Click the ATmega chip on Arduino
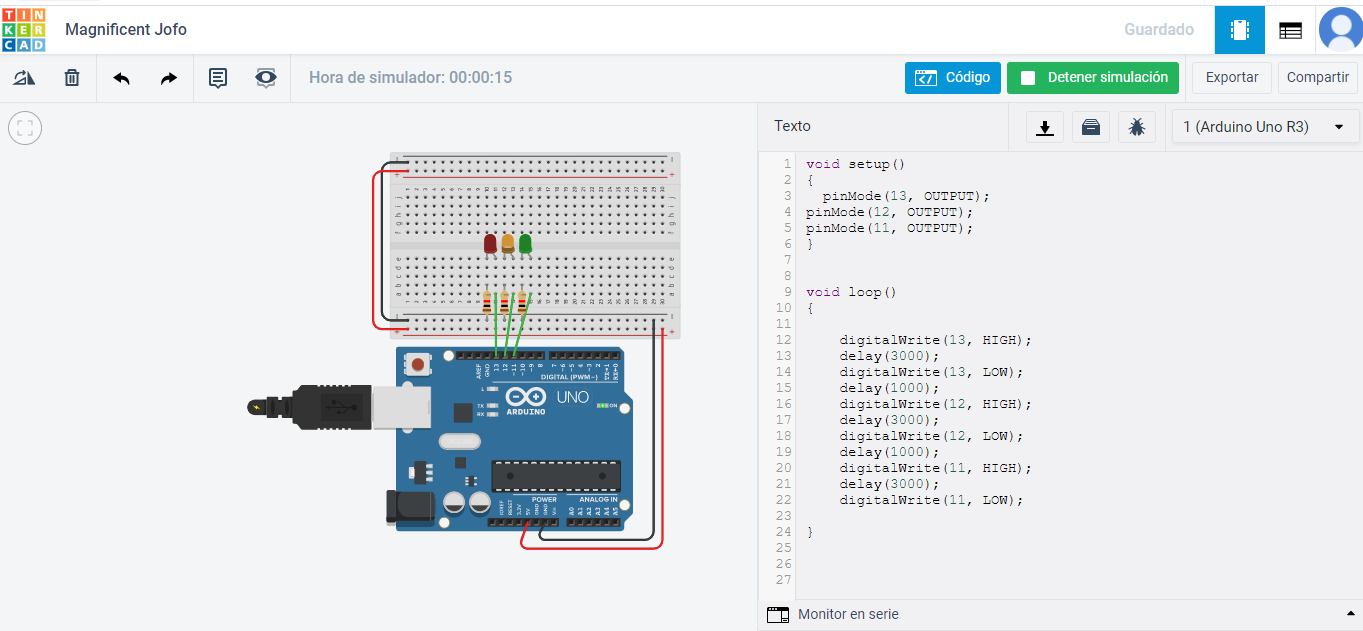1363x631 pixels. 556,476
